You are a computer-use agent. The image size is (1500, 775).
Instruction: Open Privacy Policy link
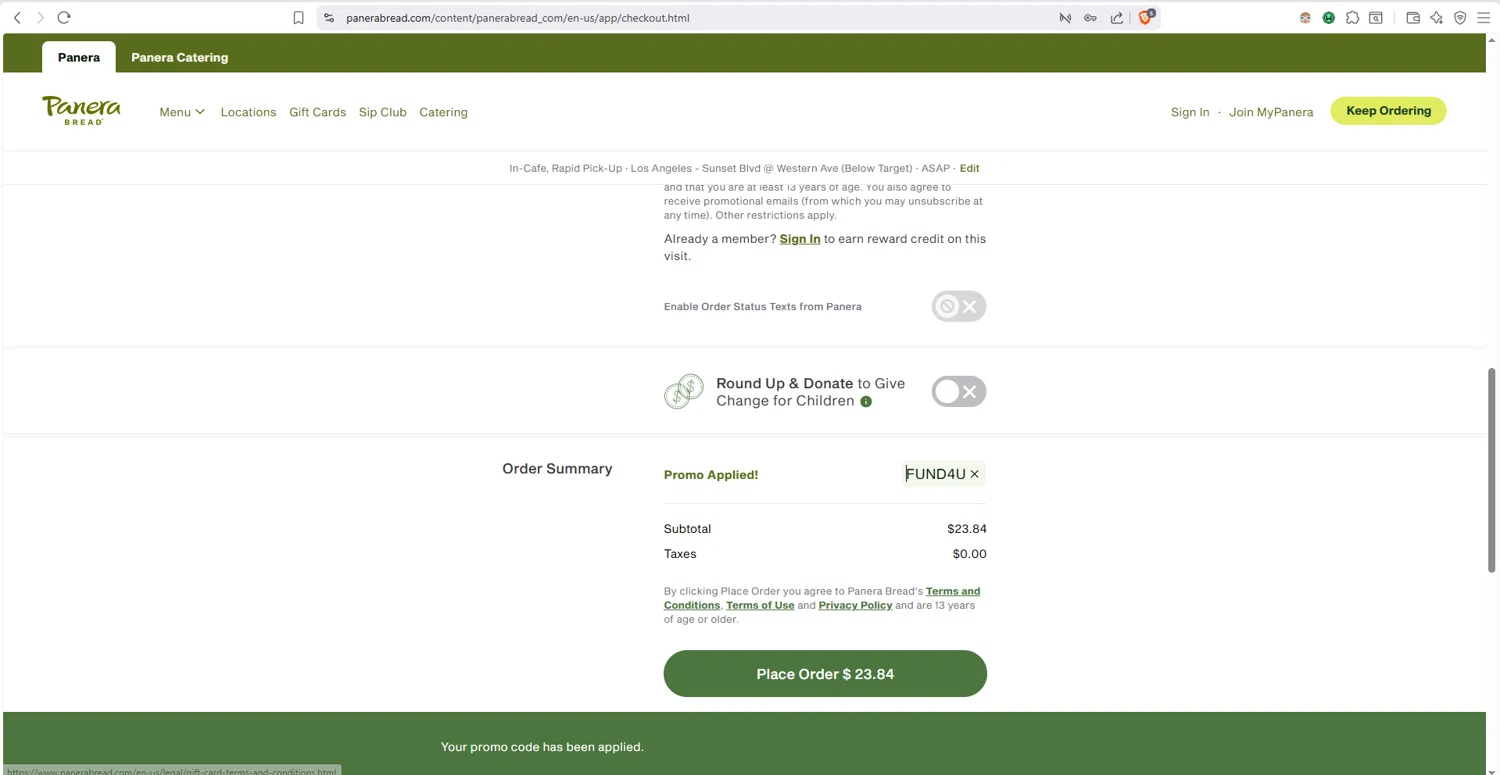[x=855, y=605]
